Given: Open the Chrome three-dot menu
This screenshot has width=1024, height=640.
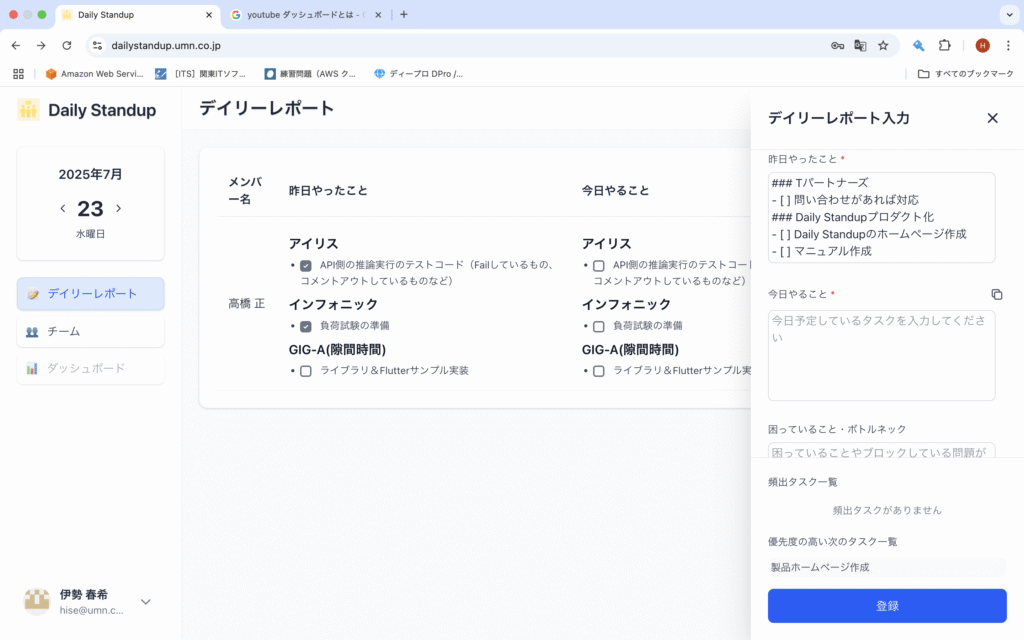Looking at the screenshot, I should [x=1008, y=45].
